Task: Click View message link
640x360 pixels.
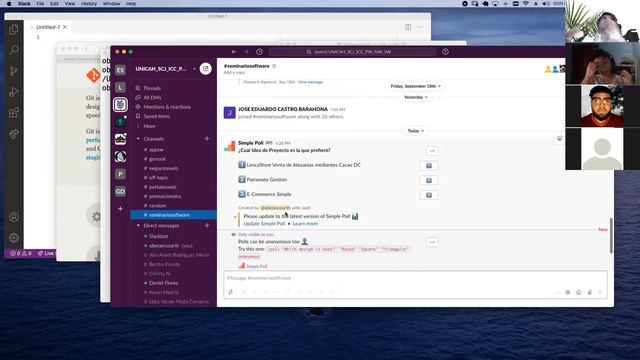Action: (310, 82)
